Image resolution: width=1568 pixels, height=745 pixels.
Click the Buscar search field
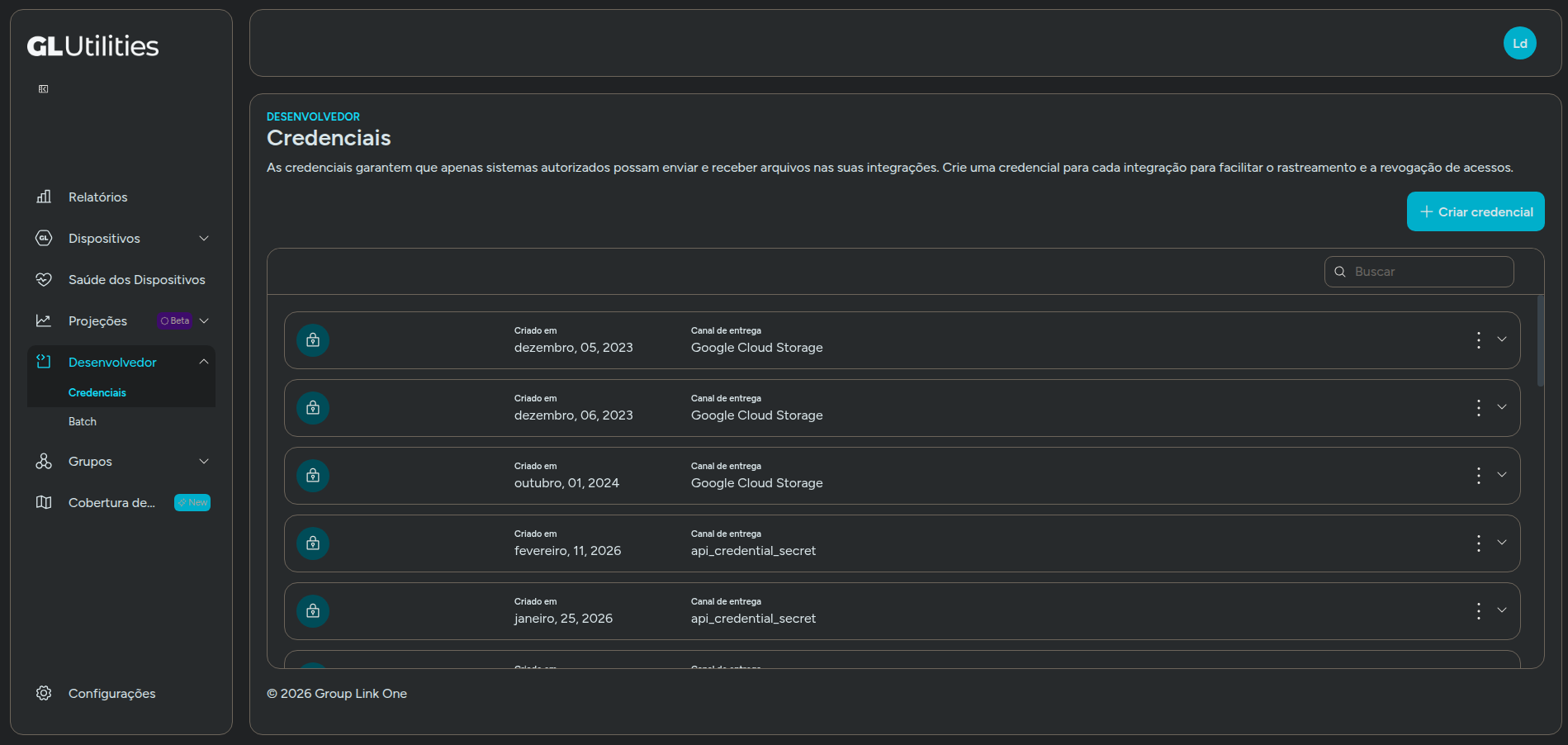coord(1419,272)
